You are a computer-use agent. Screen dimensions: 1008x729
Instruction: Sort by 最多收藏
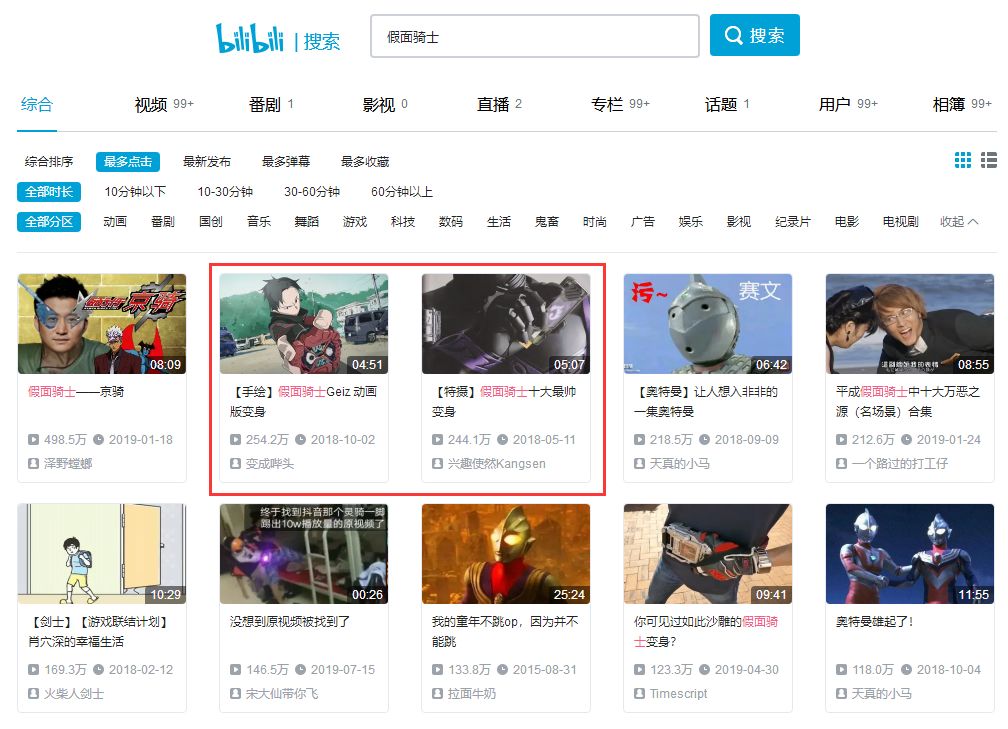(365, 161)
